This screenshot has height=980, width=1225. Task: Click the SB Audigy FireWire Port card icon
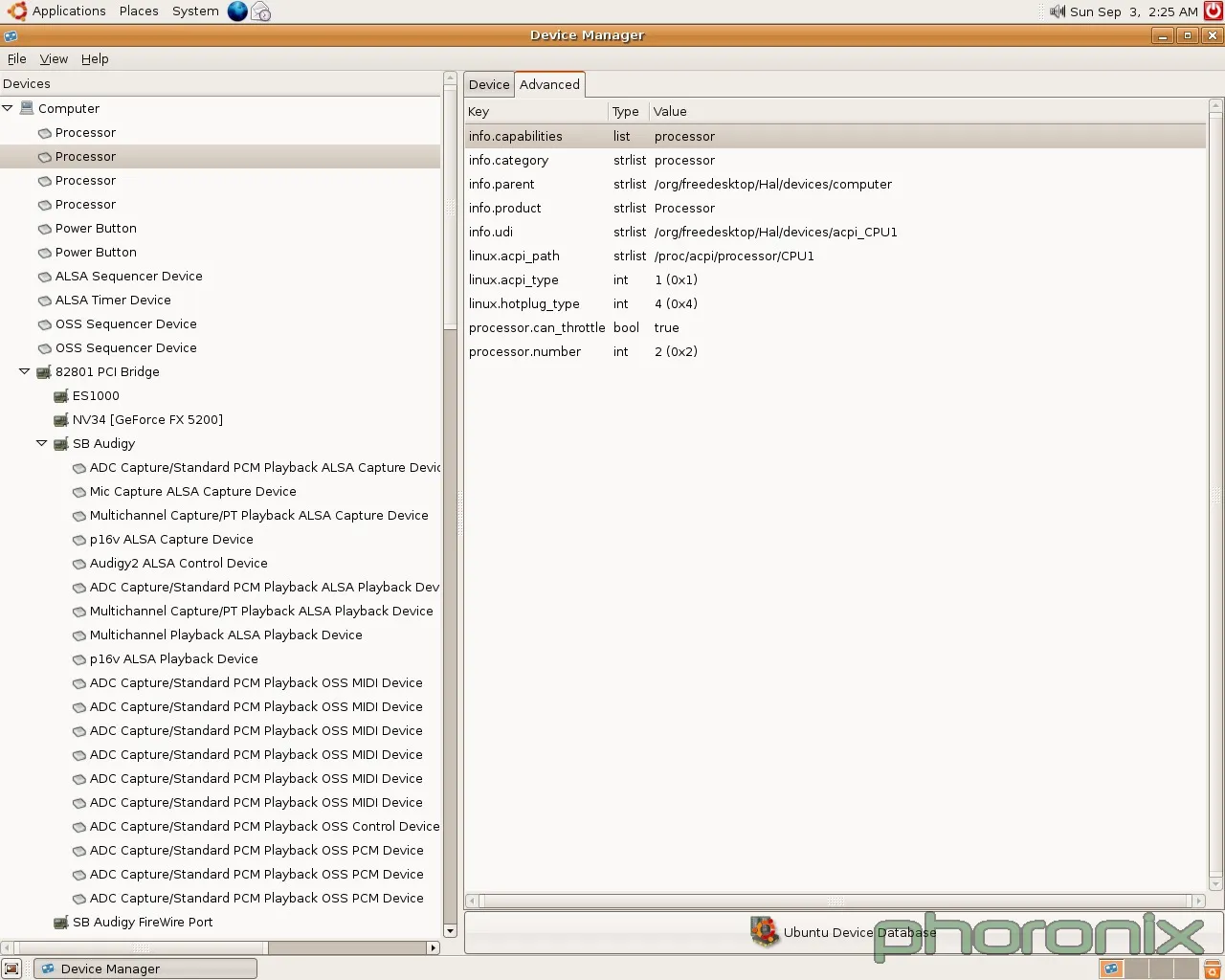pyautogui.click(x=61, y=923)
